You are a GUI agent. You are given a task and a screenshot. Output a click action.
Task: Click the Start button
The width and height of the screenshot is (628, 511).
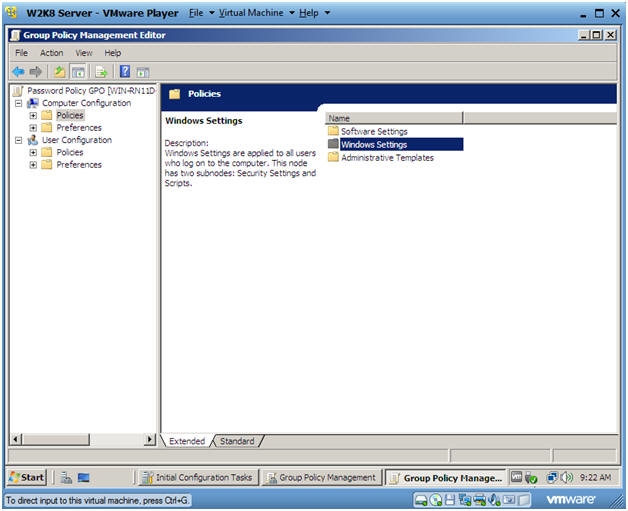pyautogui.click(x=27, y=477)
